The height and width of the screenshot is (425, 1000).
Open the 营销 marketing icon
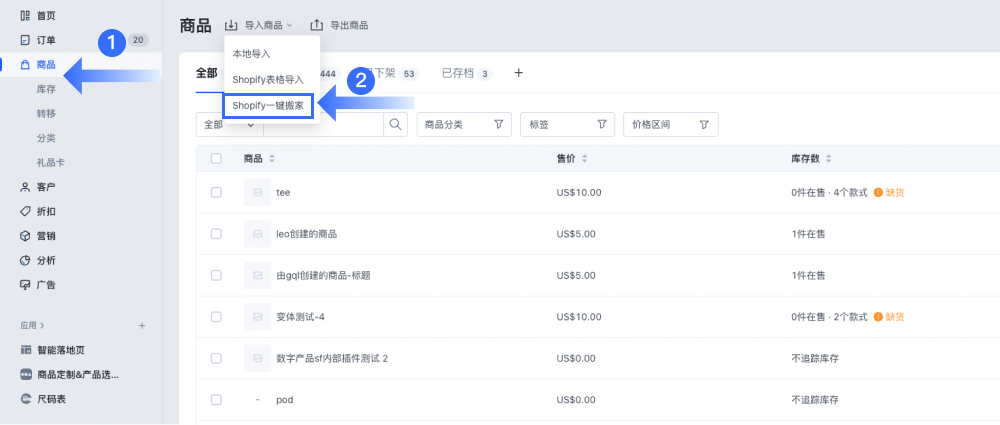tap(25, 236)
